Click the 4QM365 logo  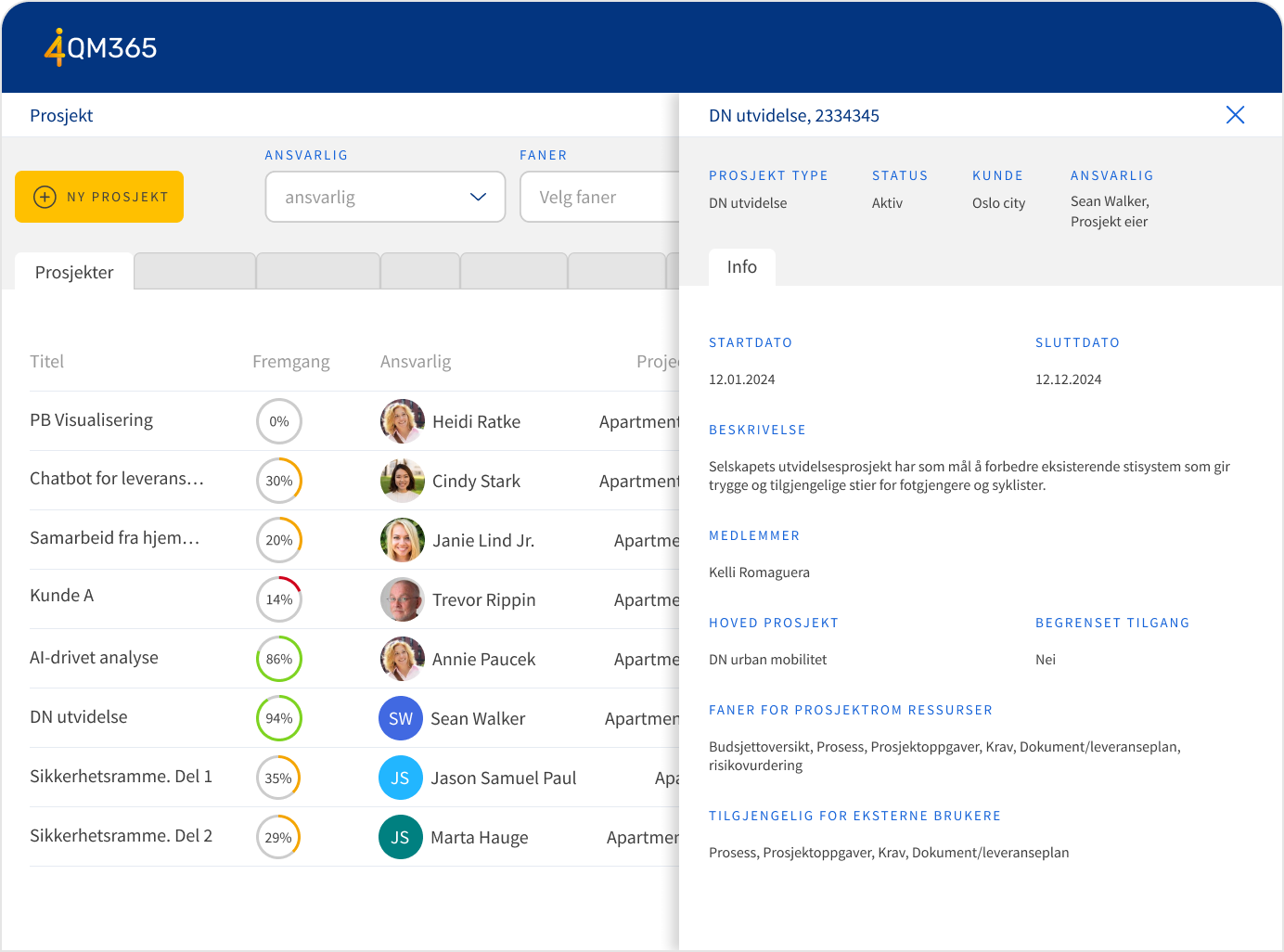[101, 46]
